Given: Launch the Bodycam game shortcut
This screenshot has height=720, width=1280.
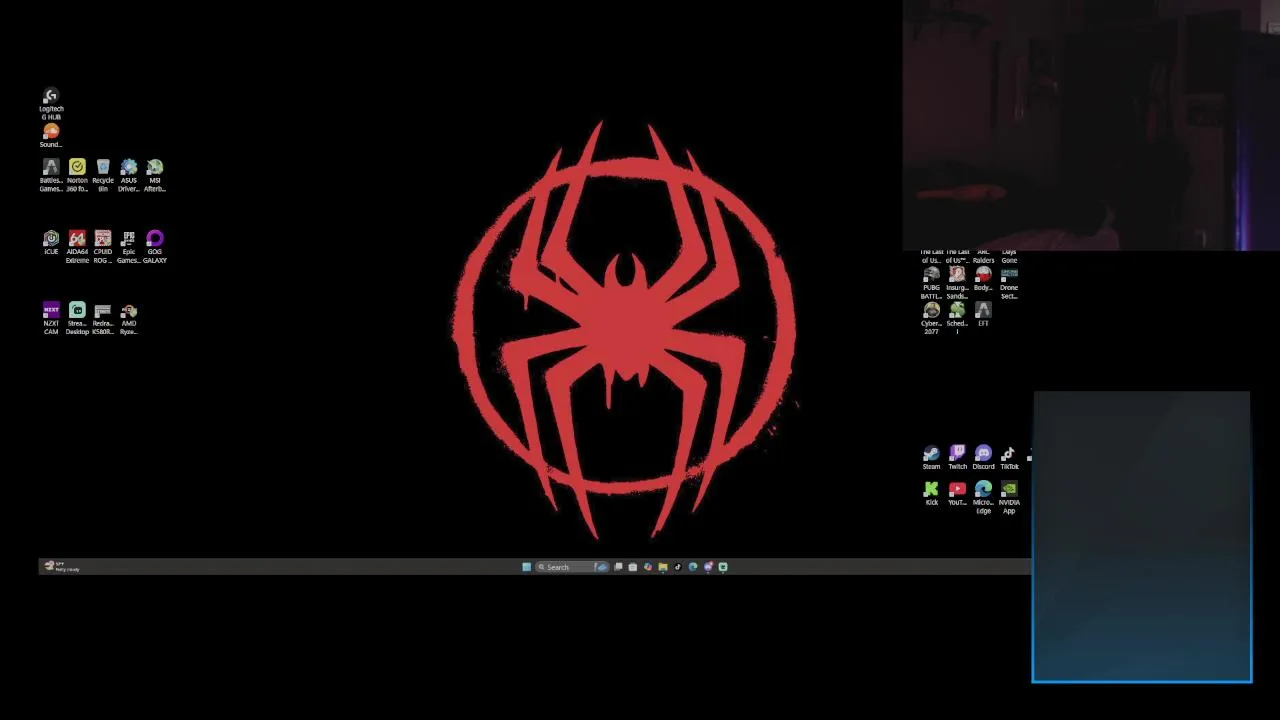Looking at the screenshot, I should 983,279.
